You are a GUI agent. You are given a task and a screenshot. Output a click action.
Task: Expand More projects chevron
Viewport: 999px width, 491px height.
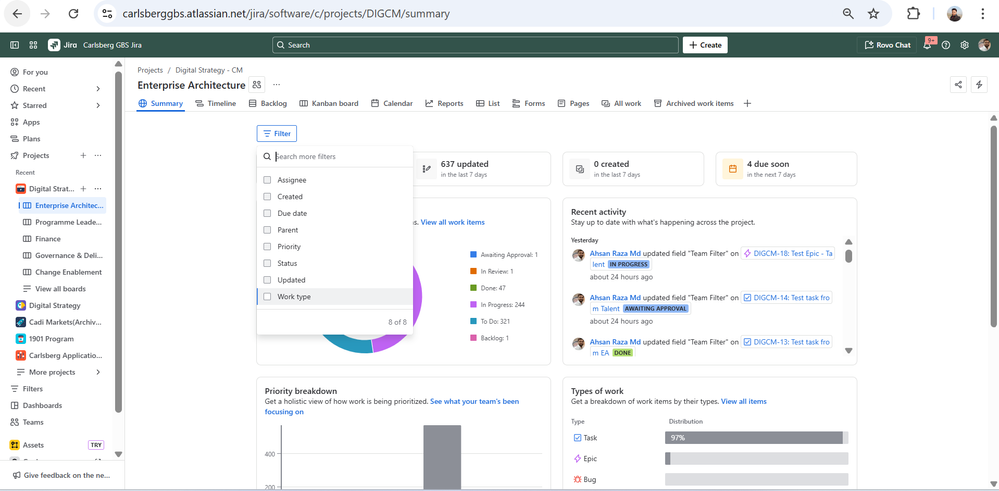coord(98,372)
